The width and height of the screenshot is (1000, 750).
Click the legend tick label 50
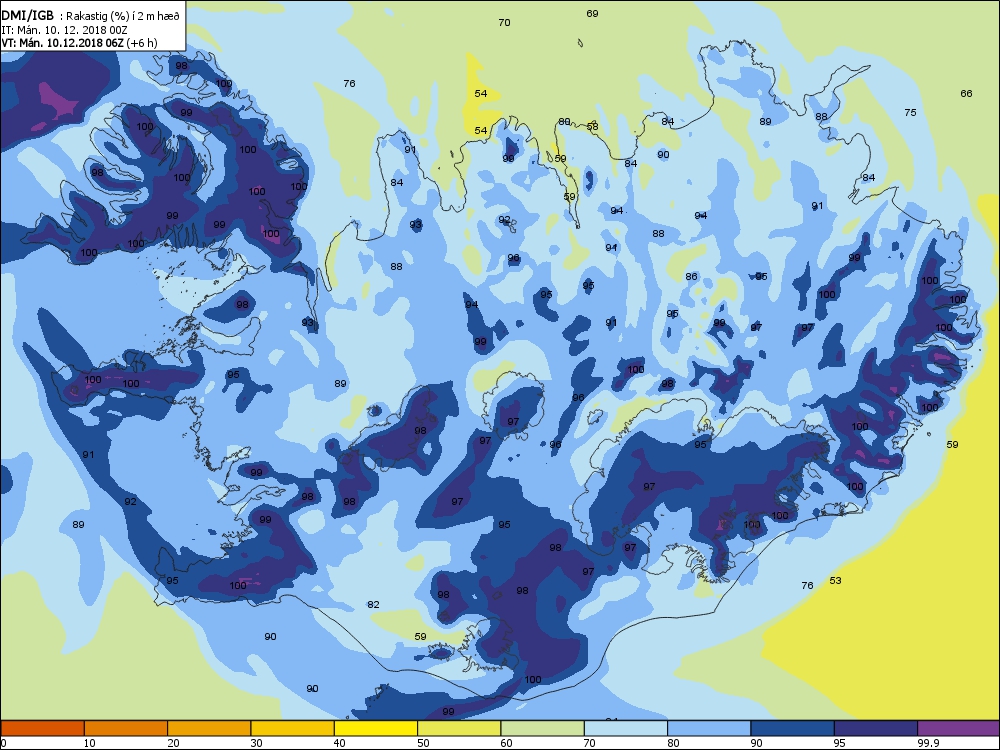click(423, 743)
